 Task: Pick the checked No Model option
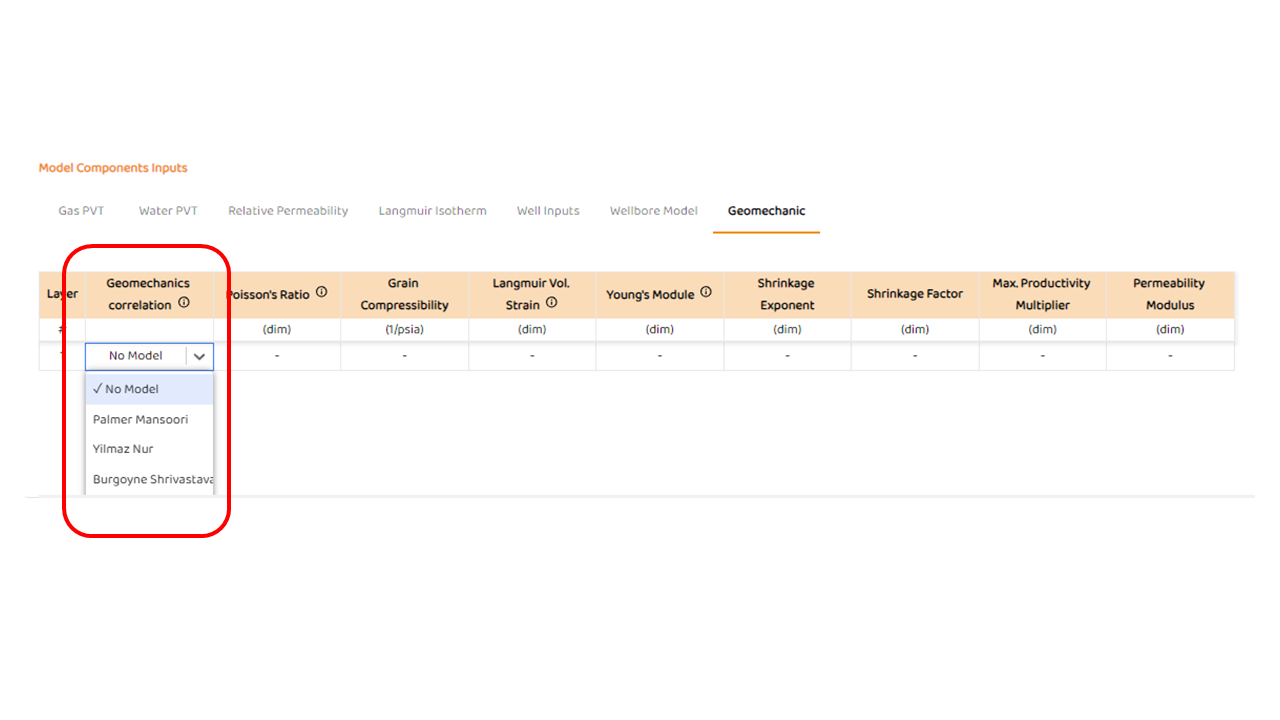[132, 389]
